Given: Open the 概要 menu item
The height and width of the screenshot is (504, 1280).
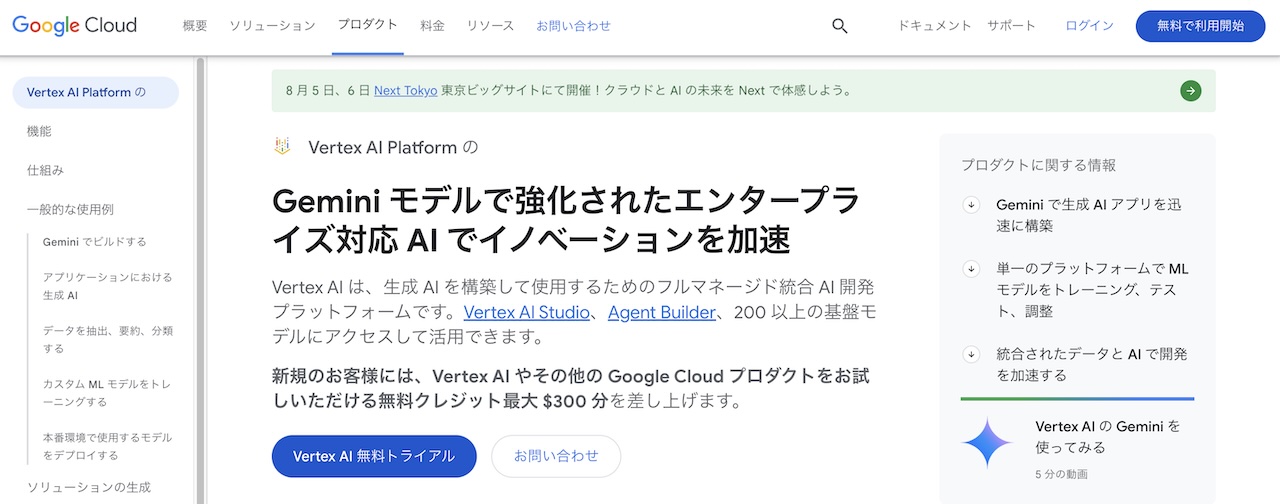Looking at the screenshot, I should 195,26.
